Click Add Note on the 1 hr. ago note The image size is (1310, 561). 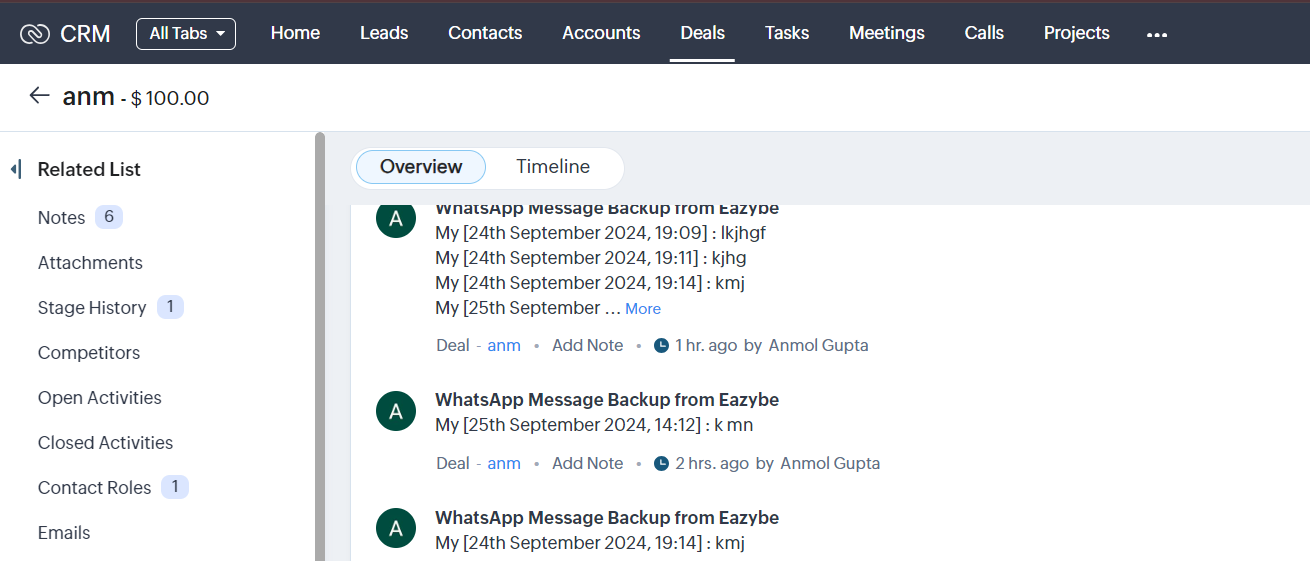coord(588,345)
